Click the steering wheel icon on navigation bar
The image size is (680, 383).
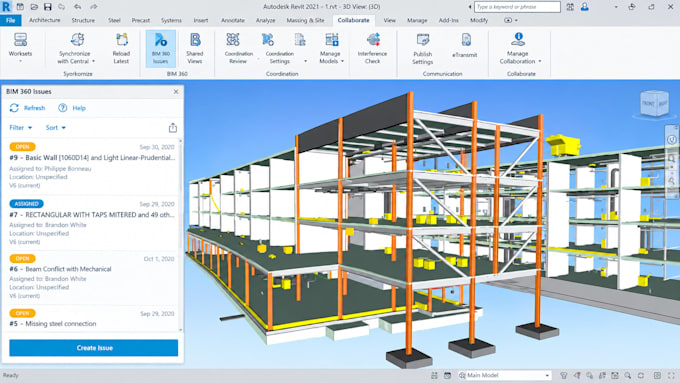point(672,140)
